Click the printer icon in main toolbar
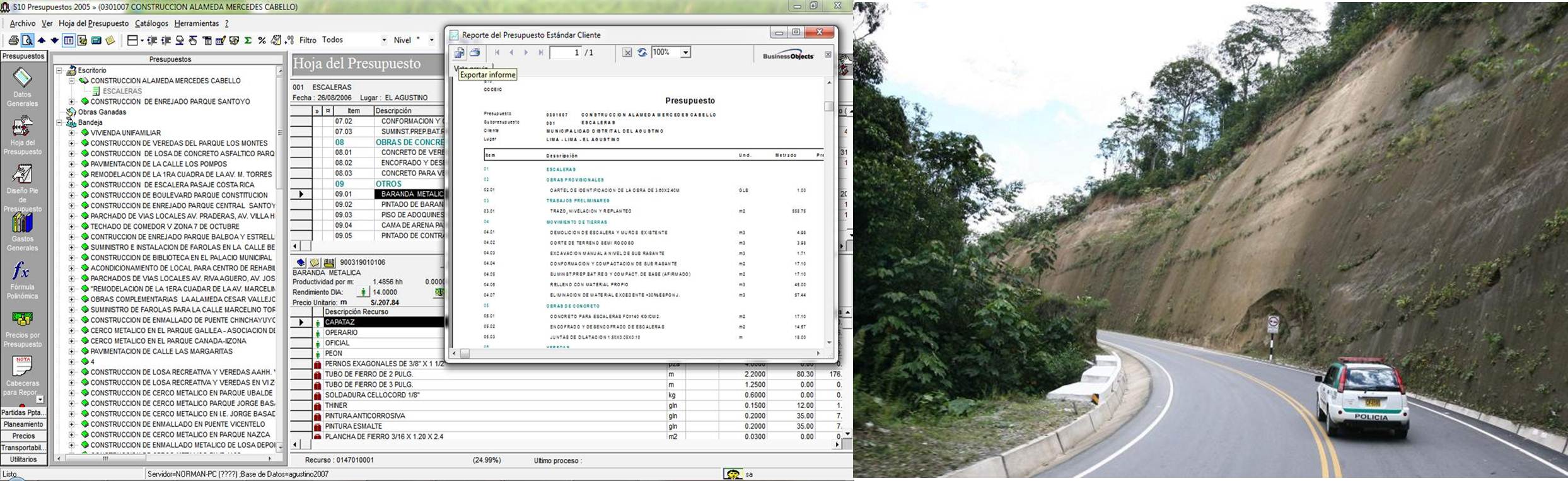The width and height of the screenshot is (1568, 481). click(13, 40)
